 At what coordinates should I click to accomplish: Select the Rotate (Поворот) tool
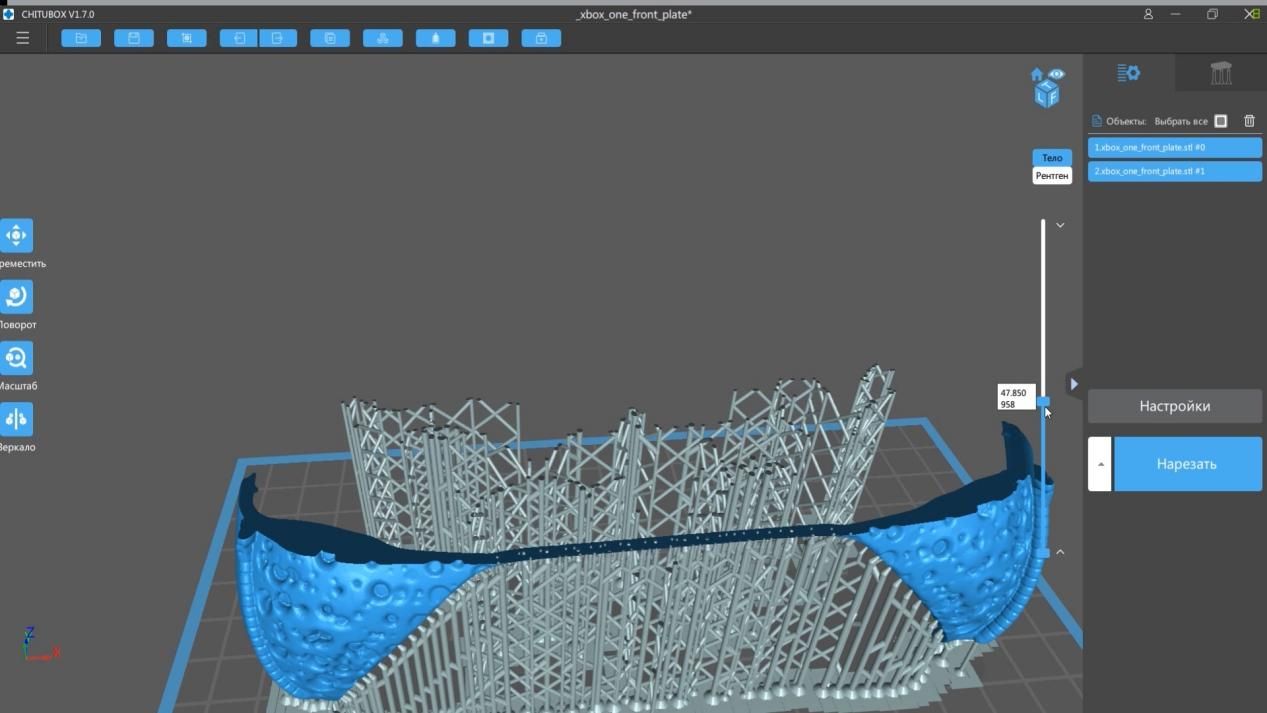click(x=16, y=297)
